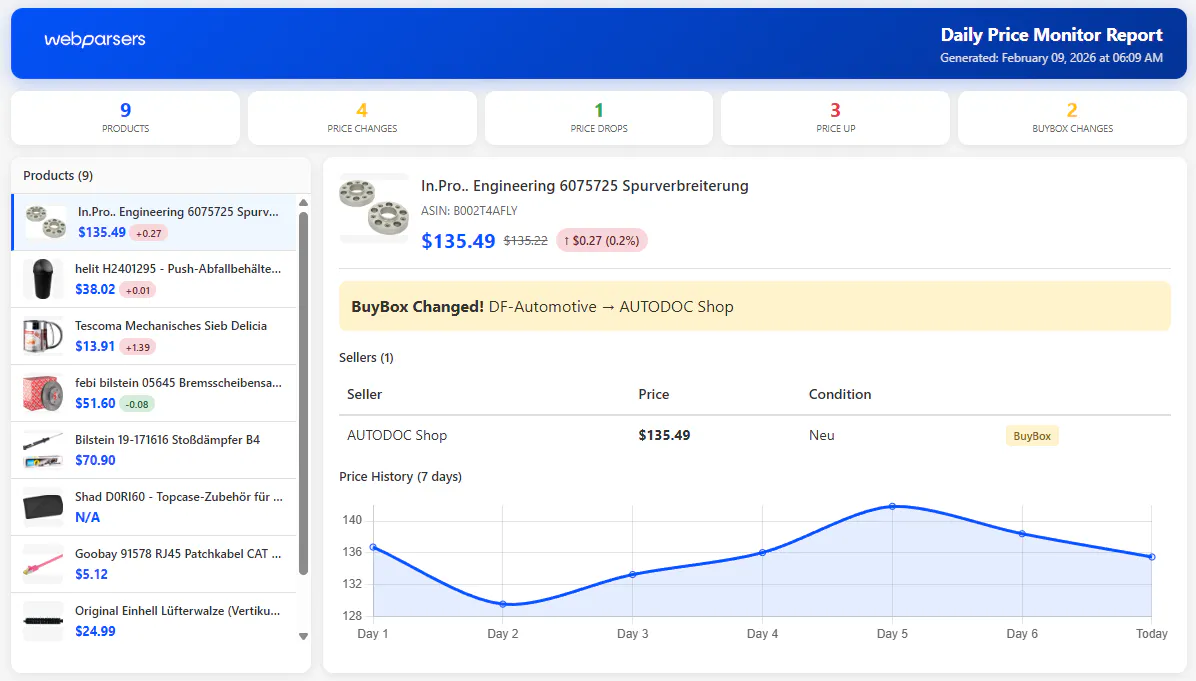Click the ASIN: B002T4AFLY text
The height and width of the screenshot is (681, 1196).
tap(469, 210)
